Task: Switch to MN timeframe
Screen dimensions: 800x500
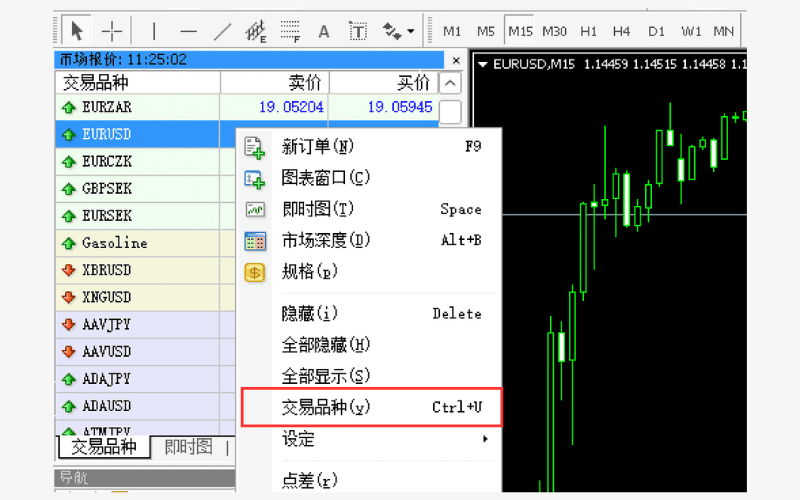Action: point(723,32)
